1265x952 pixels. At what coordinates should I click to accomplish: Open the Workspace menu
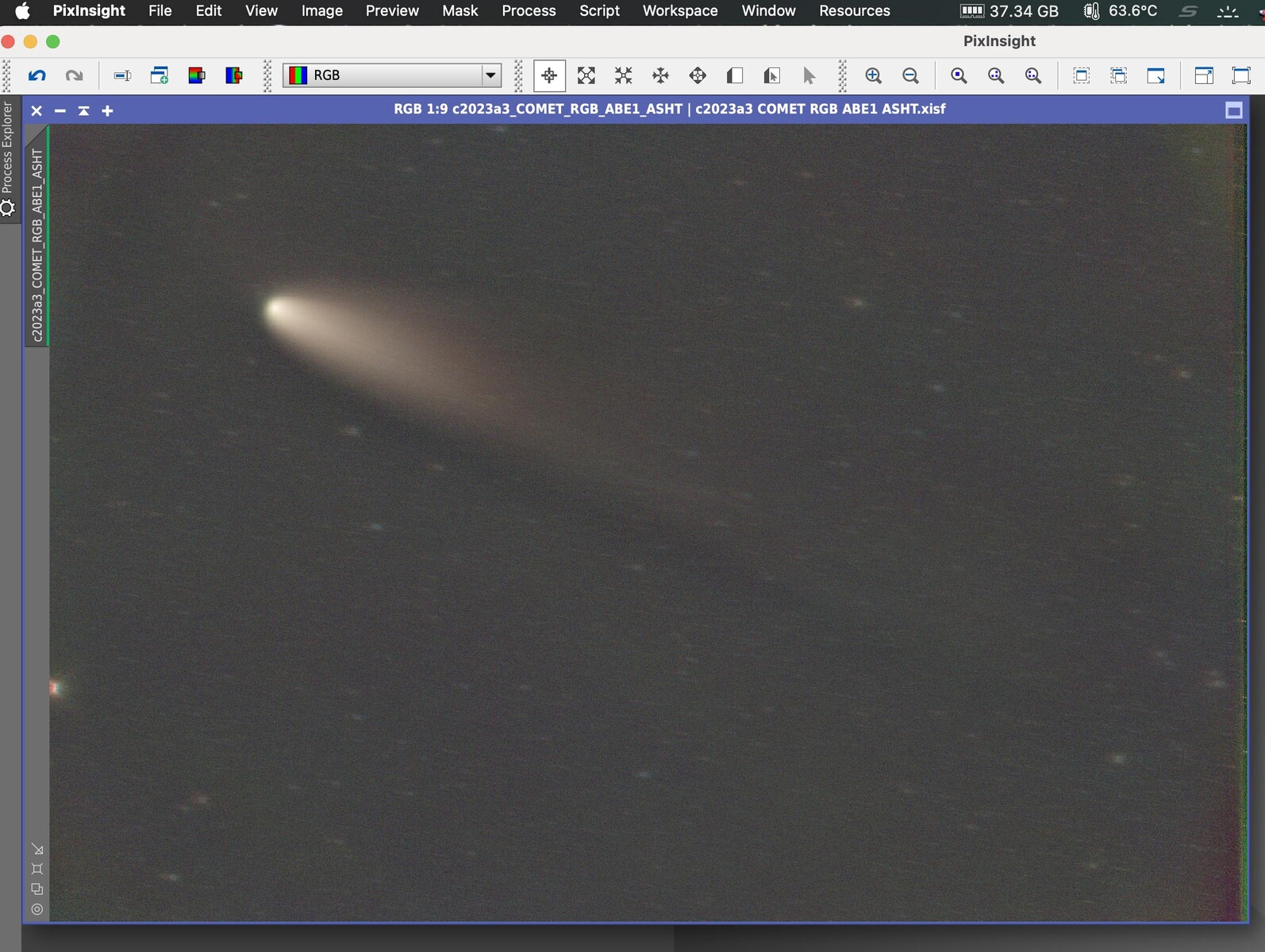click(680, 11)
